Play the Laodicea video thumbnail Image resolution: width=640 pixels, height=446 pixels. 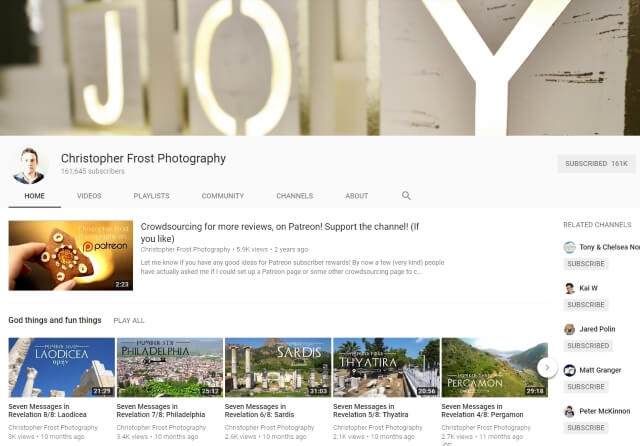point(62,367)
